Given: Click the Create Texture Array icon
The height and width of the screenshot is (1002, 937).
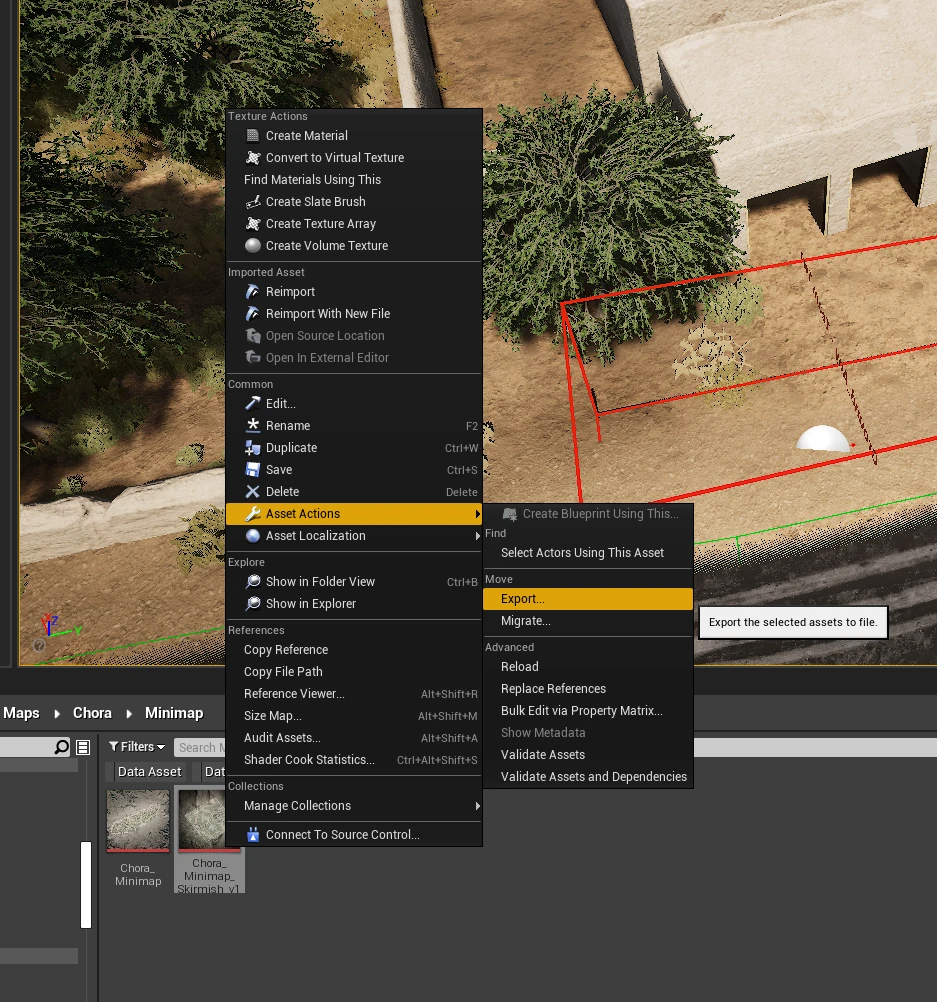Looking at the screenshot, I should (253, 224).
